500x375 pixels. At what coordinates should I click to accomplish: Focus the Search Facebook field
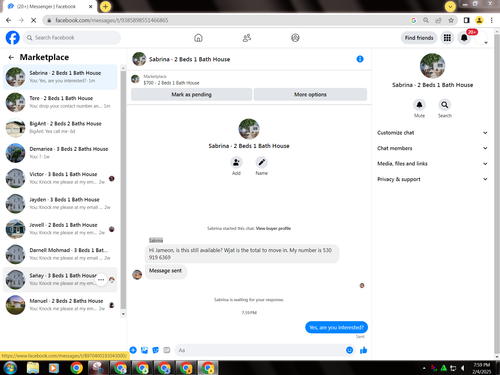coord(72,38)
